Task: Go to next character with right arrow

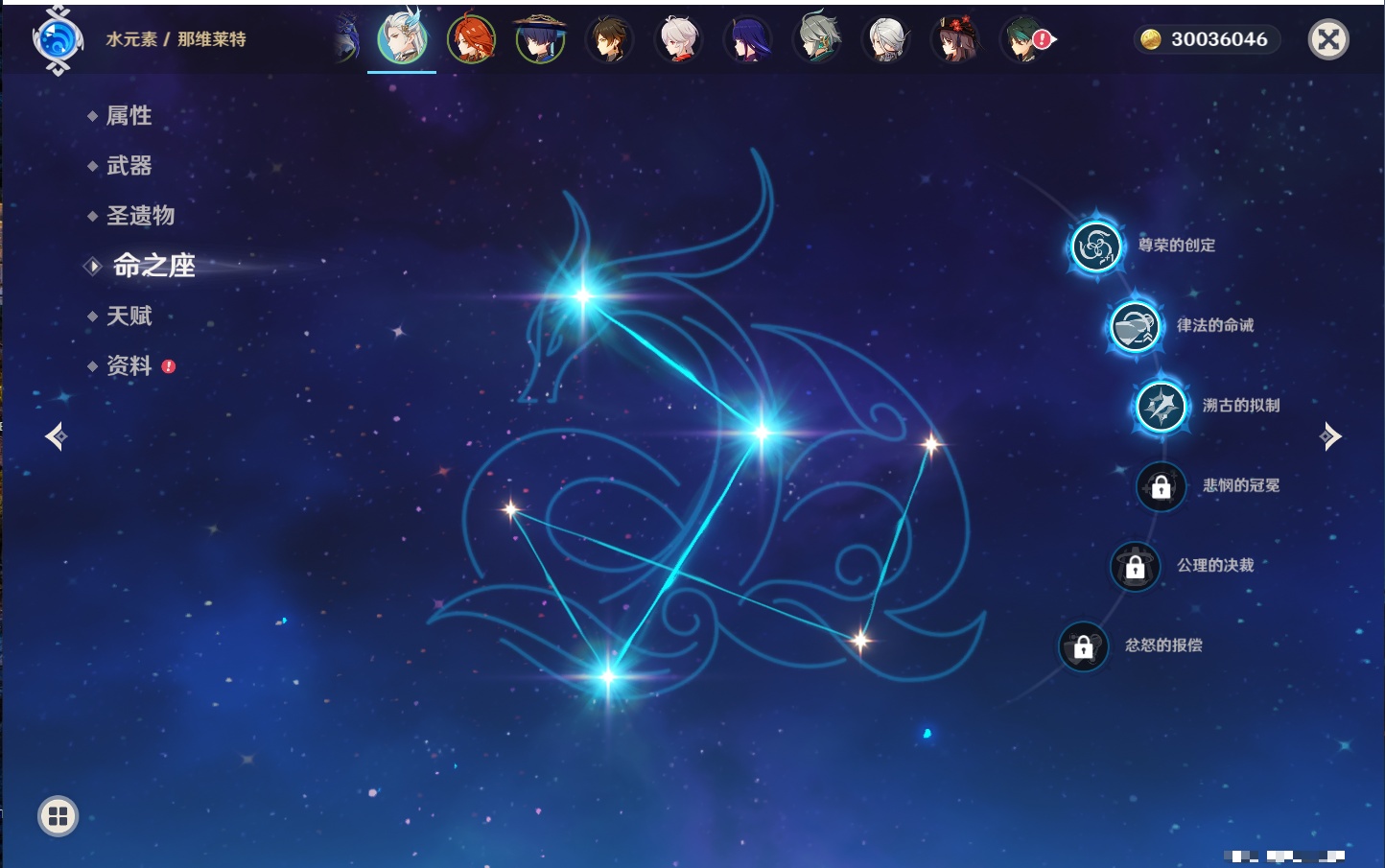Action: click(1330, 436)
